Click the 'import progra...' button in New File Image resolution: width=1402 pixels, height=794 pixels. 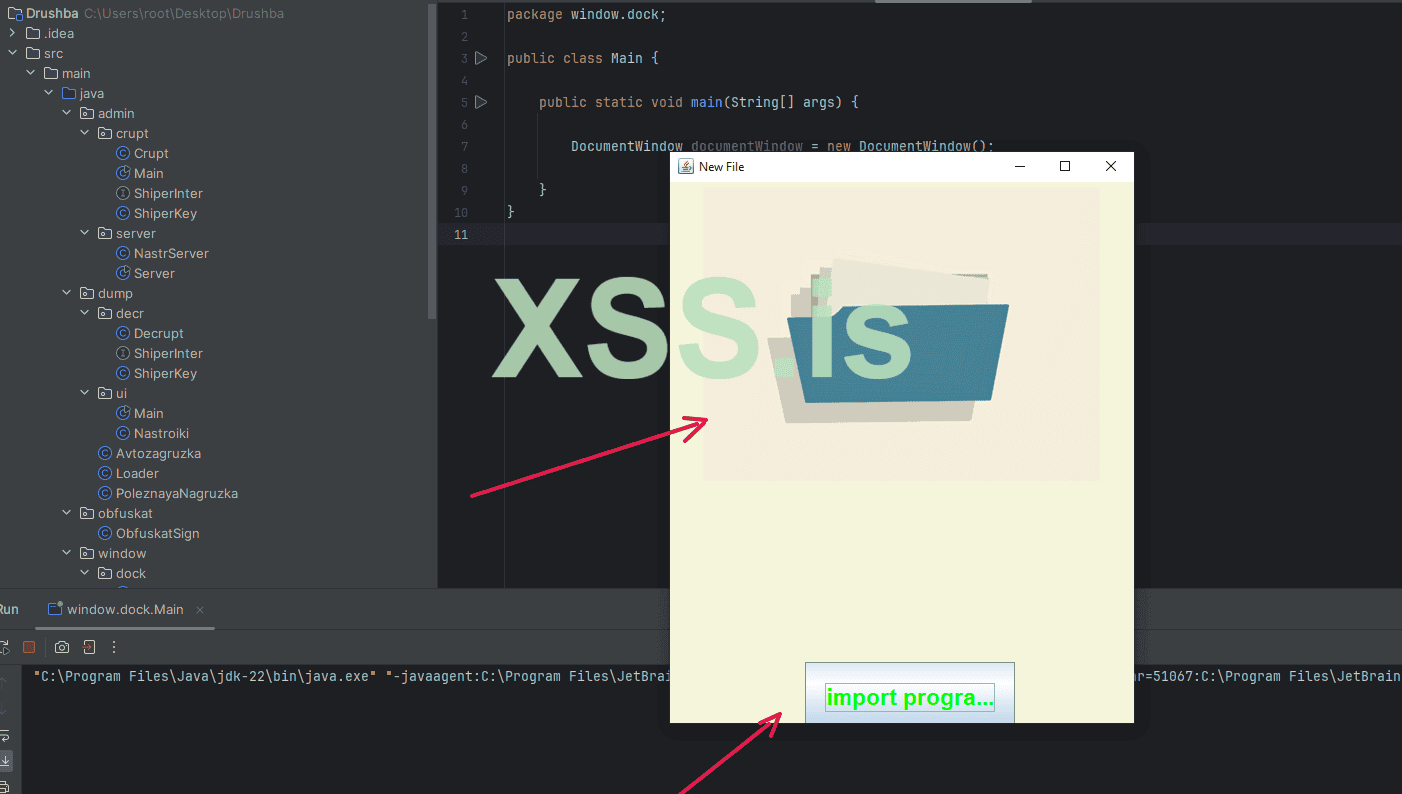[x=909, y=693]
